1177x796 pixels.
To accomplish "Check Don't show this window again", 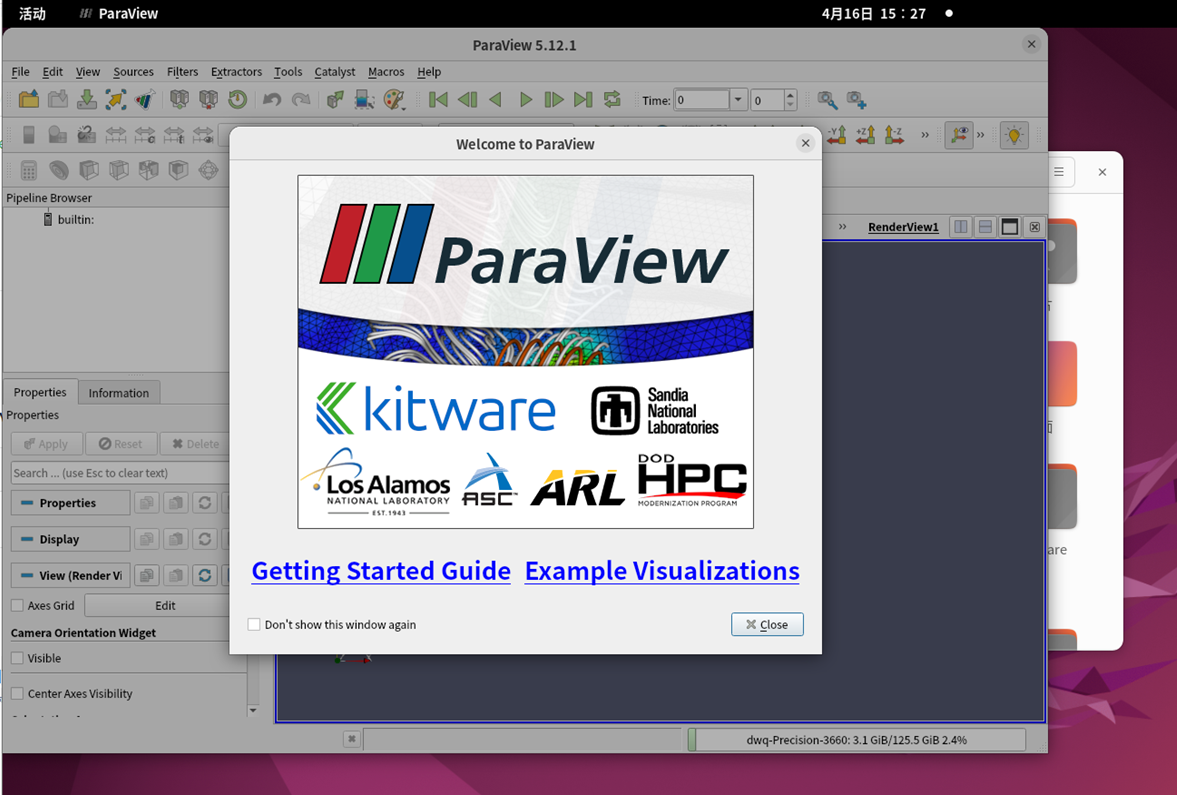I will pyautogui.click(x=254, y=624).
